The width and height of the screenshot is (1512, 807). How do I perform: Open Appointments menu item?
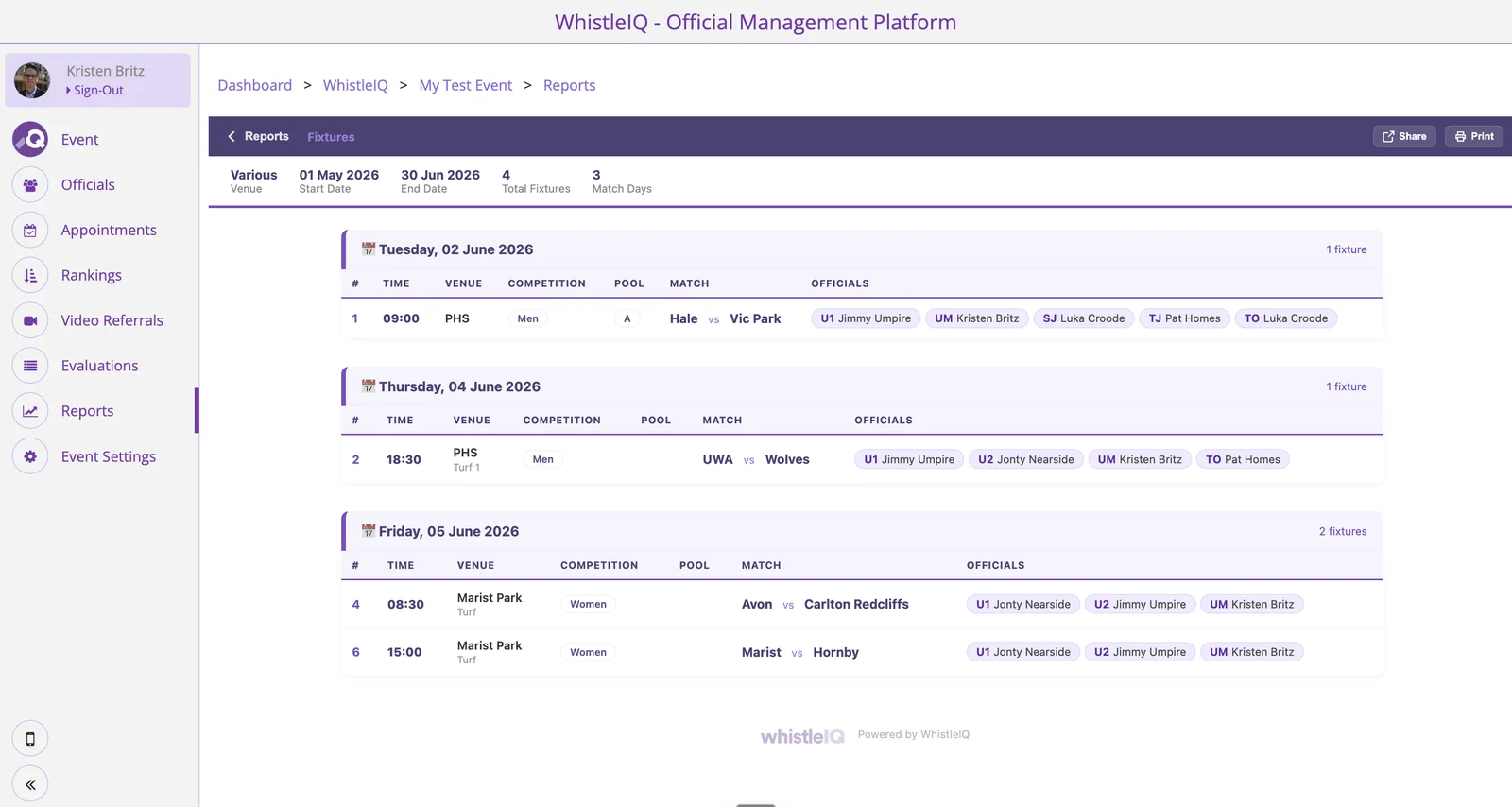(x=109, y=230)
